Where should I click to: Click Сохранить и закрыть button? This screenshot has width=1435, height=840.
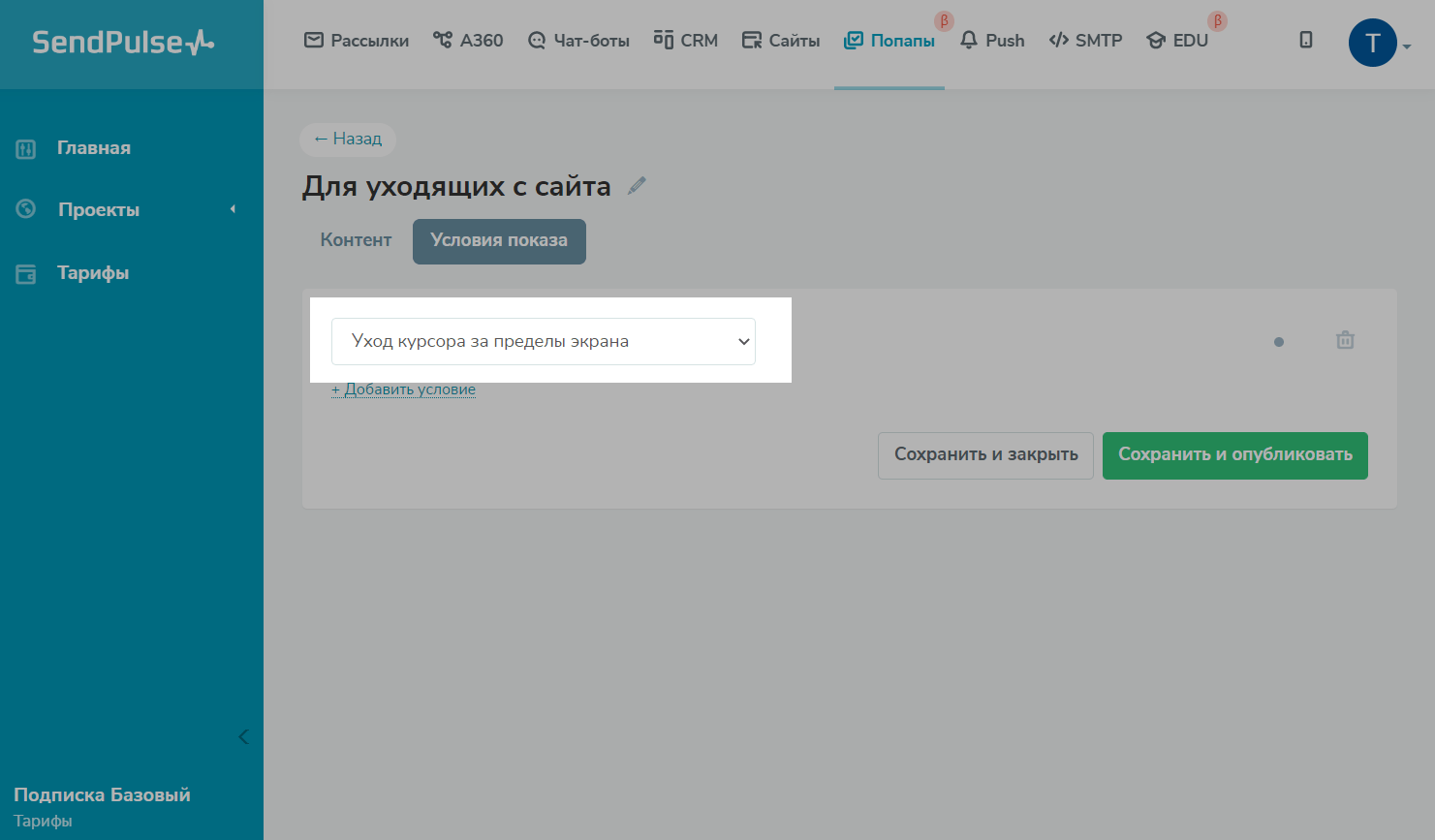click(985, 455)
